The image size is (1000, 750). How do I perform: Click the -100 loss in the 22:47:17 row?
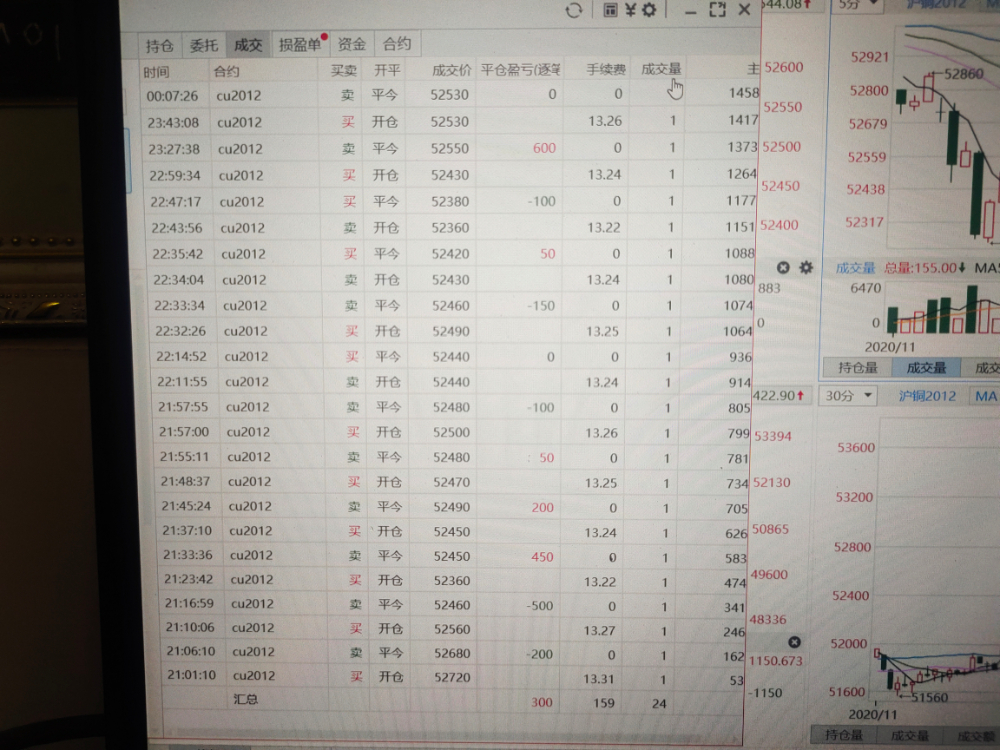coord(542,202)
